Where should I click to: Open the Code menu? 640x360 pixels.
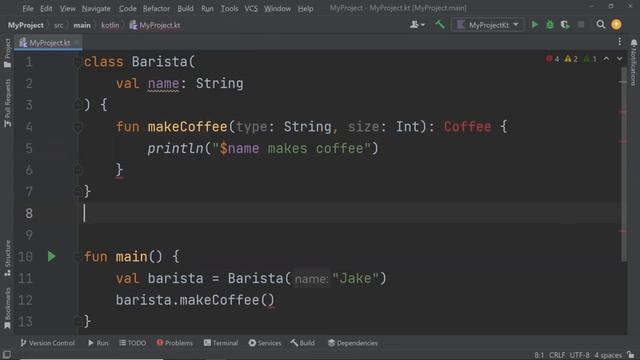click(x=127, y=8)
